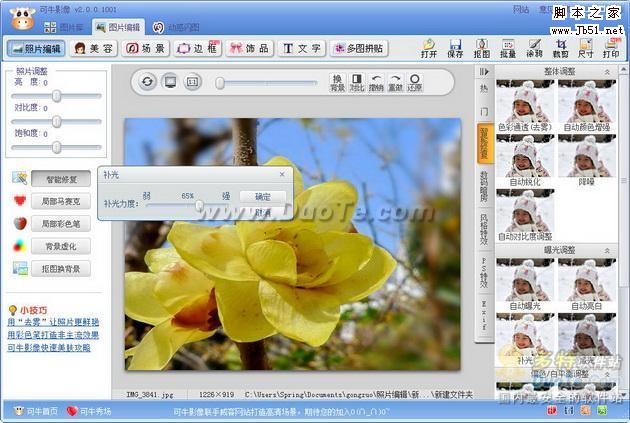The width and height of the screenshot is (630, 423).
Task: Click the 局部马赛克 button
Action: [x=61, y=201]
